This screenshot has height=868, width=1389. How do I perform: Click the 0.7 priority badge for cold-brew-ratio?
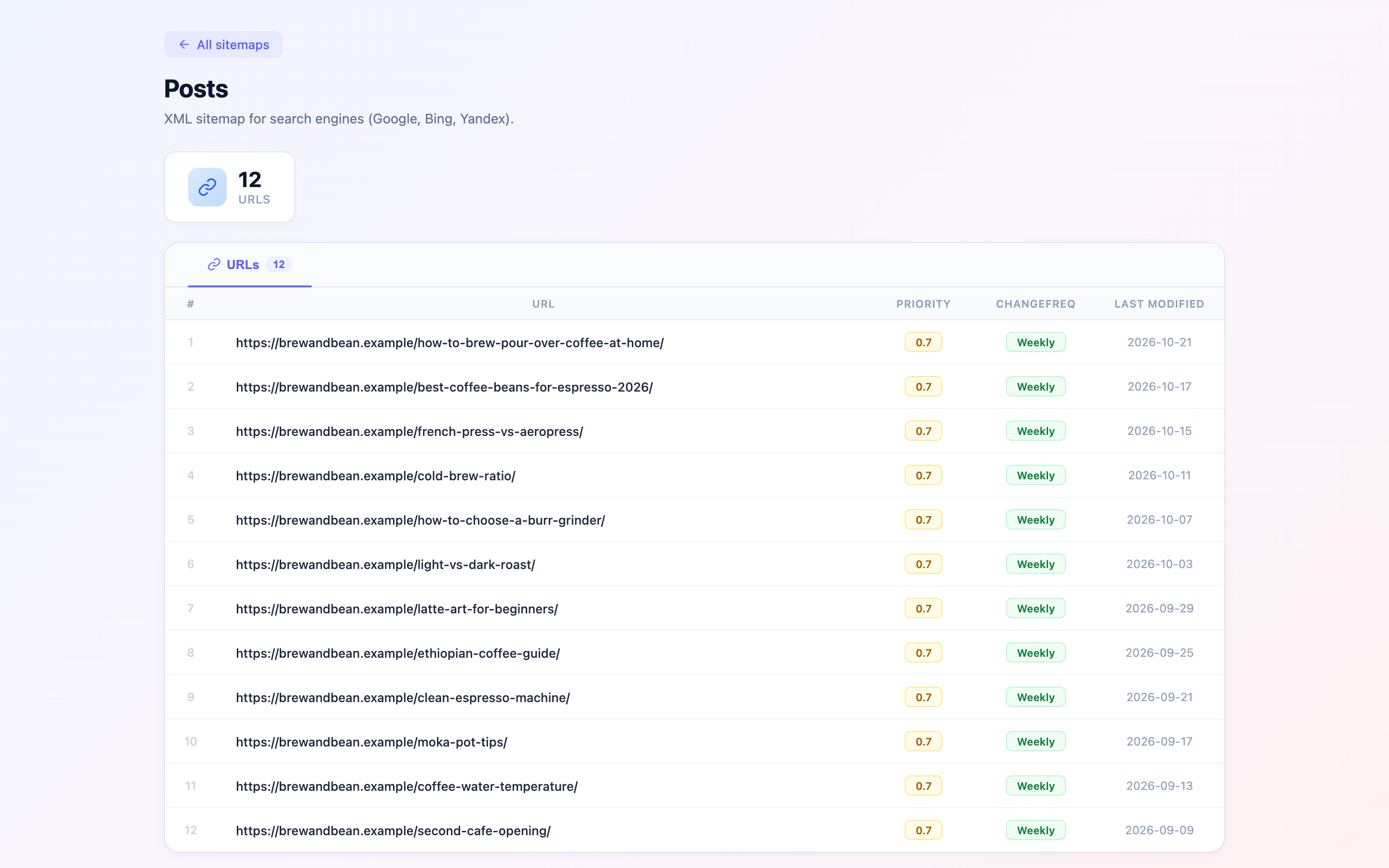coord(924,475)
